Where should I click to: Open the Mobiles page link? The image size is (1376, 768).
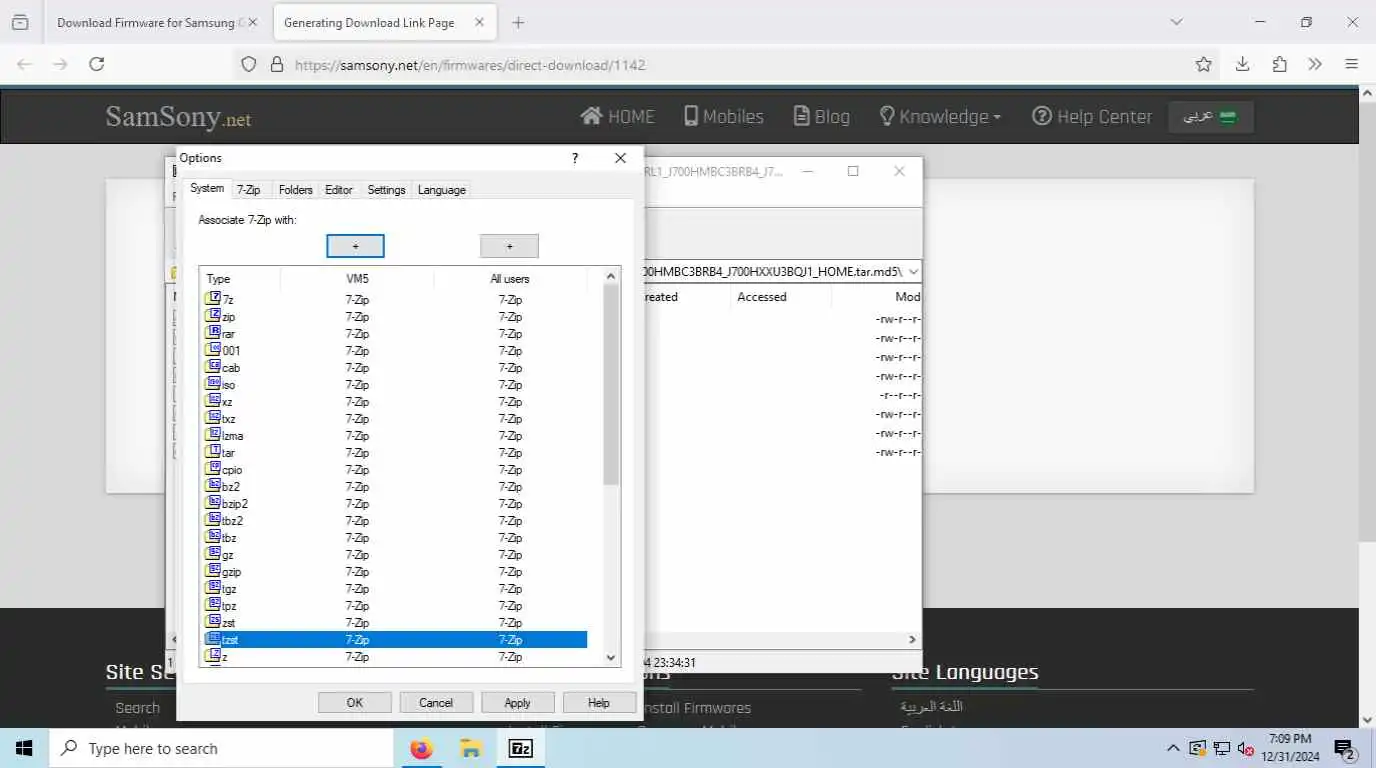pyautogui.click(x=724, y=116)
